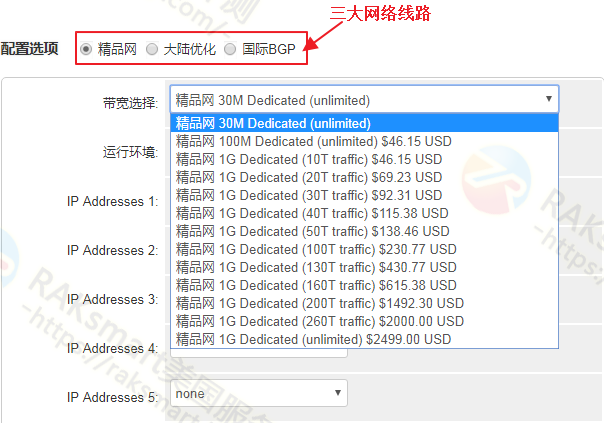Select the 大陆优化 radio option
Image resolution: width=604 pixels, height=423 pixels.
point(152,49)
